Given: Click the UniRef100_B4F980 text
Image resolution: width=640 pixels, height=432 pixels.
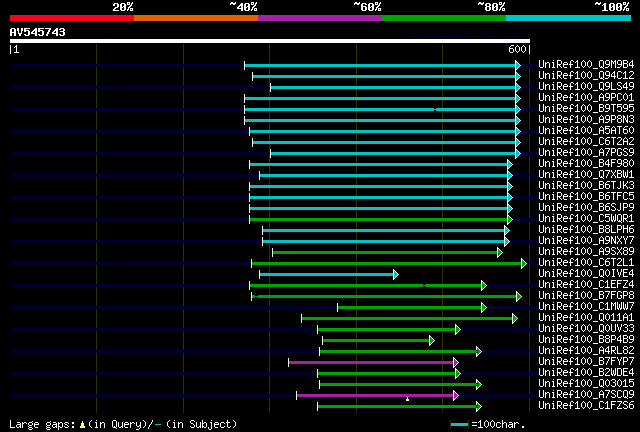Looking at the screenshot, I should [586, 163].
